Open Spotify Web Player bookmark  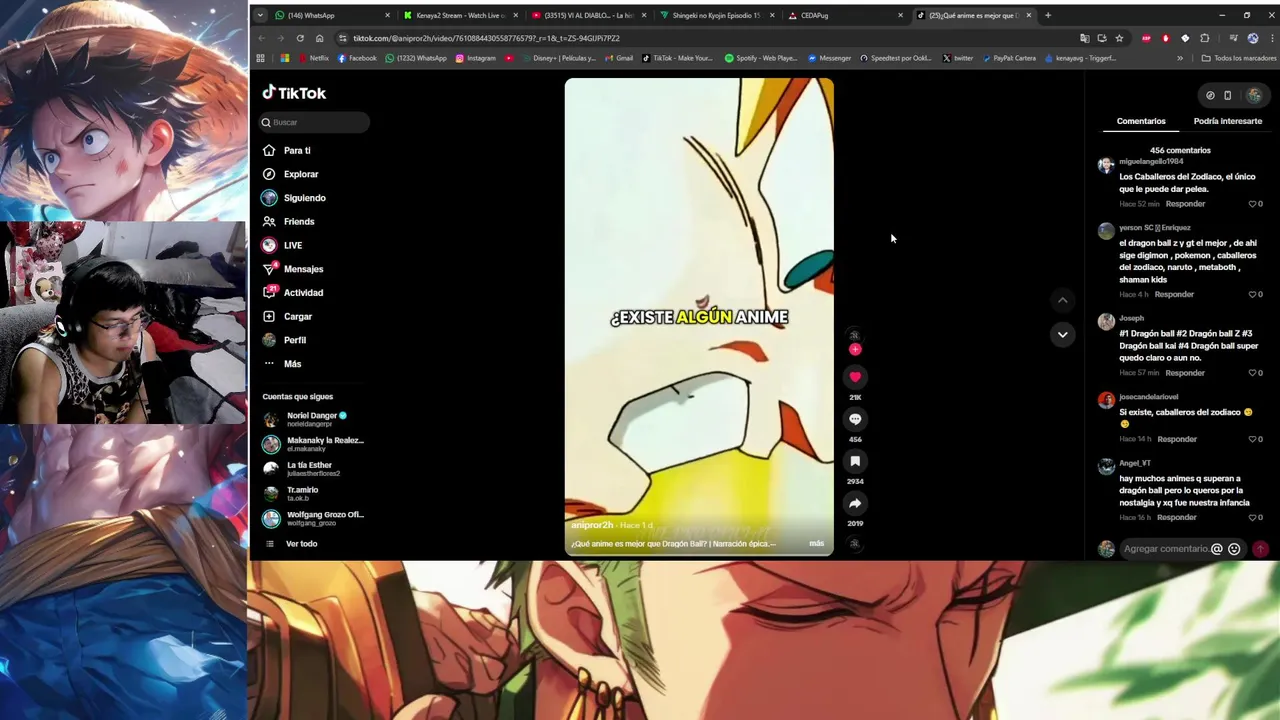click(761, 58)
